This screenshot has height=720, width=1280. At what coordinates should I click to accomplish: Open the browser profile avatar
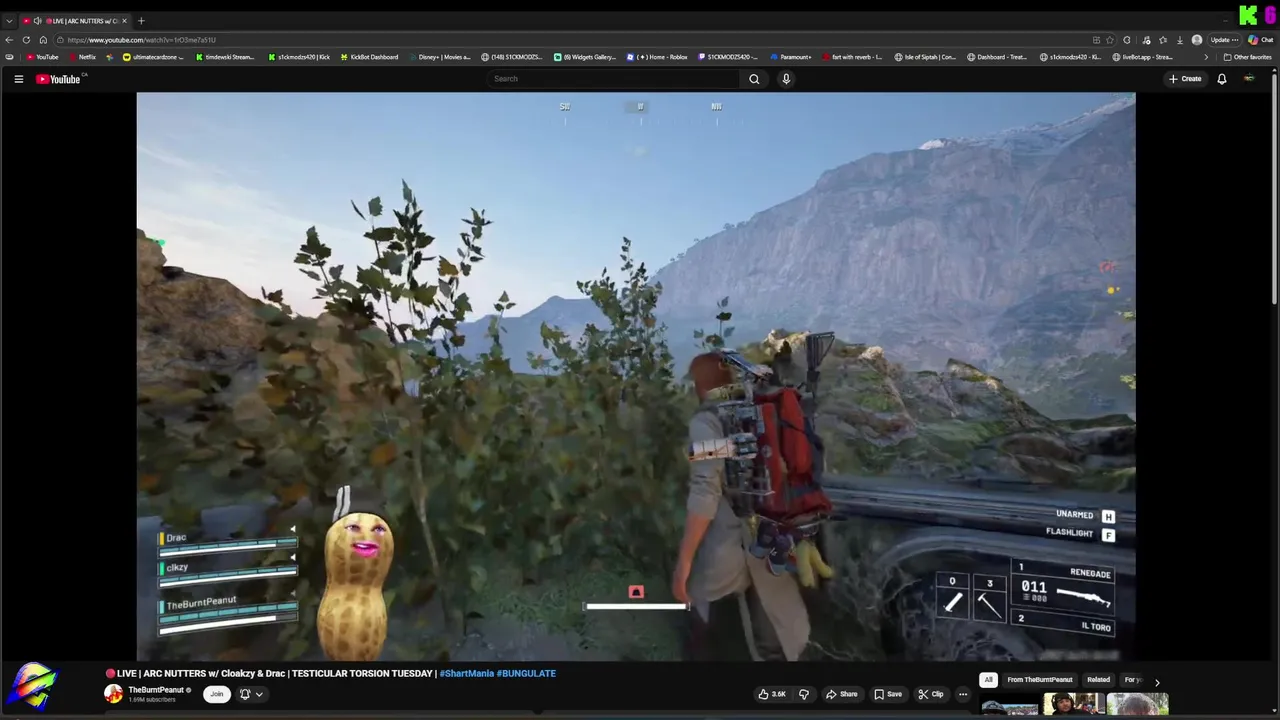(x=1197, y=40)
